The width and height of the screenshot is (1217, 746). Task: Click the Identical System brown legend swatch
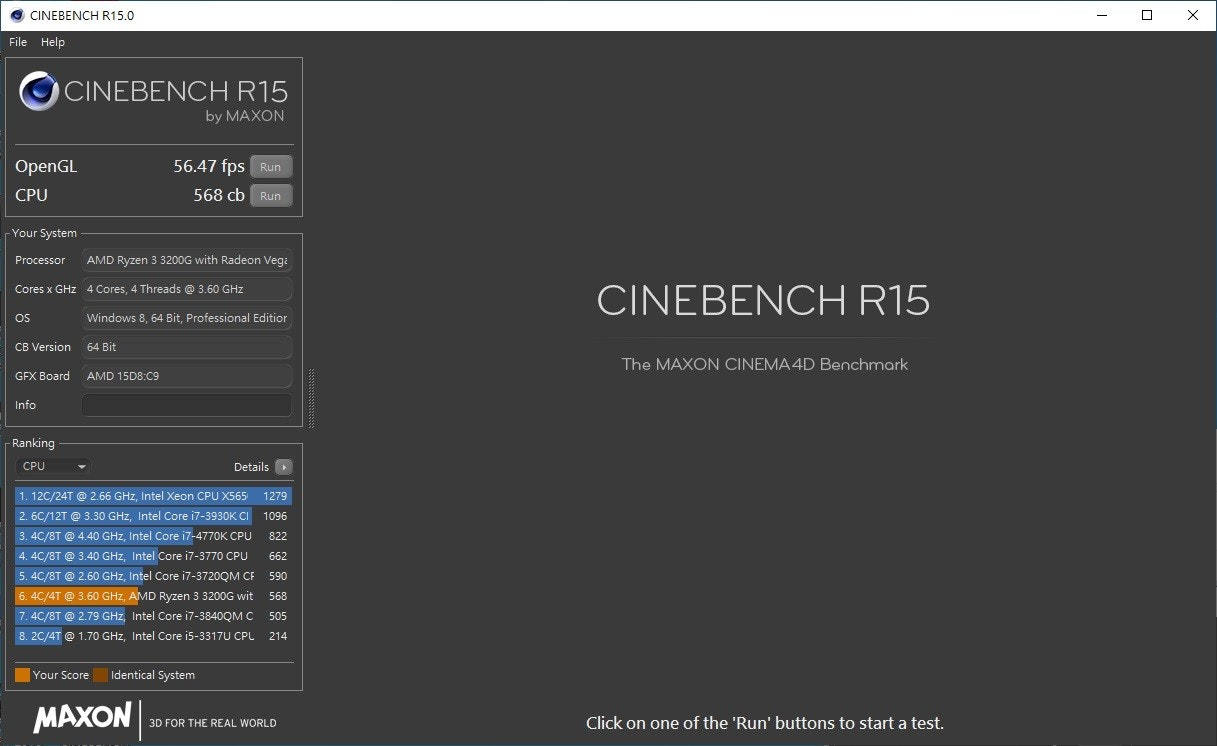point(100,675)
